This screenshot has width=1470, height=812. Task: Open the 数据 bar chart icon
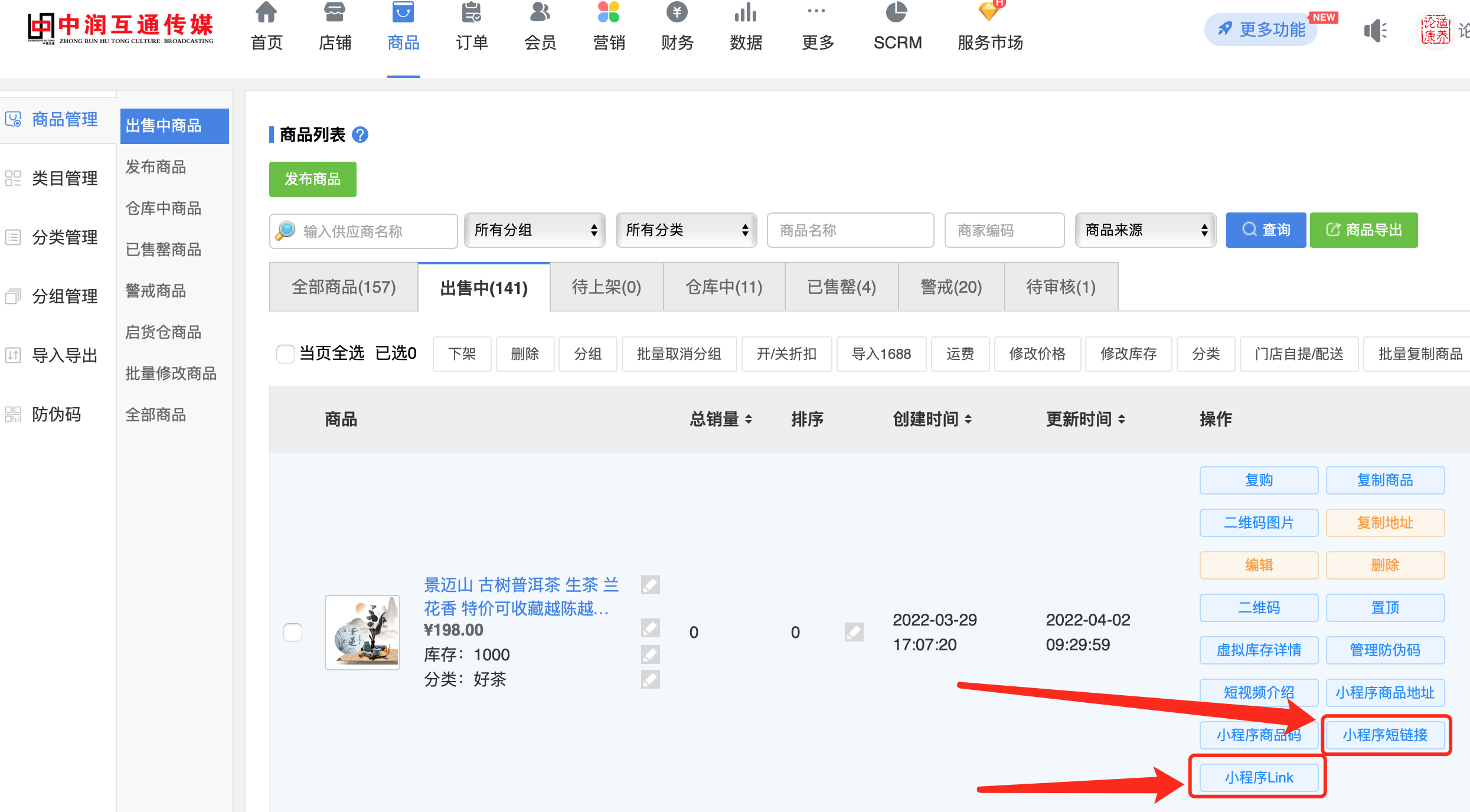(746, 12)
